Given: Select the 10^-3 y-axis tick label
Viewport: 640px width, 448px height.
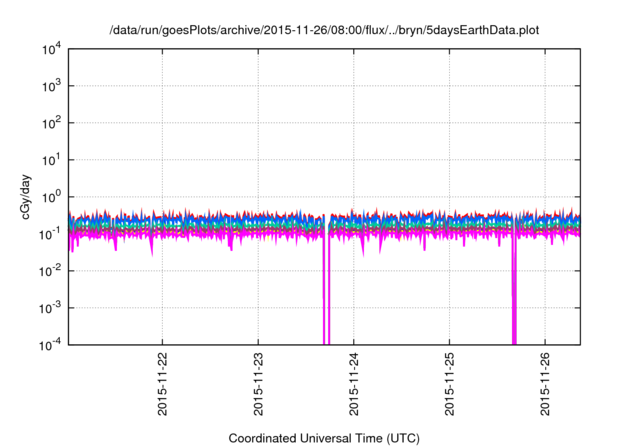Looking at the screenshot, I should click(x=51, y=308).
